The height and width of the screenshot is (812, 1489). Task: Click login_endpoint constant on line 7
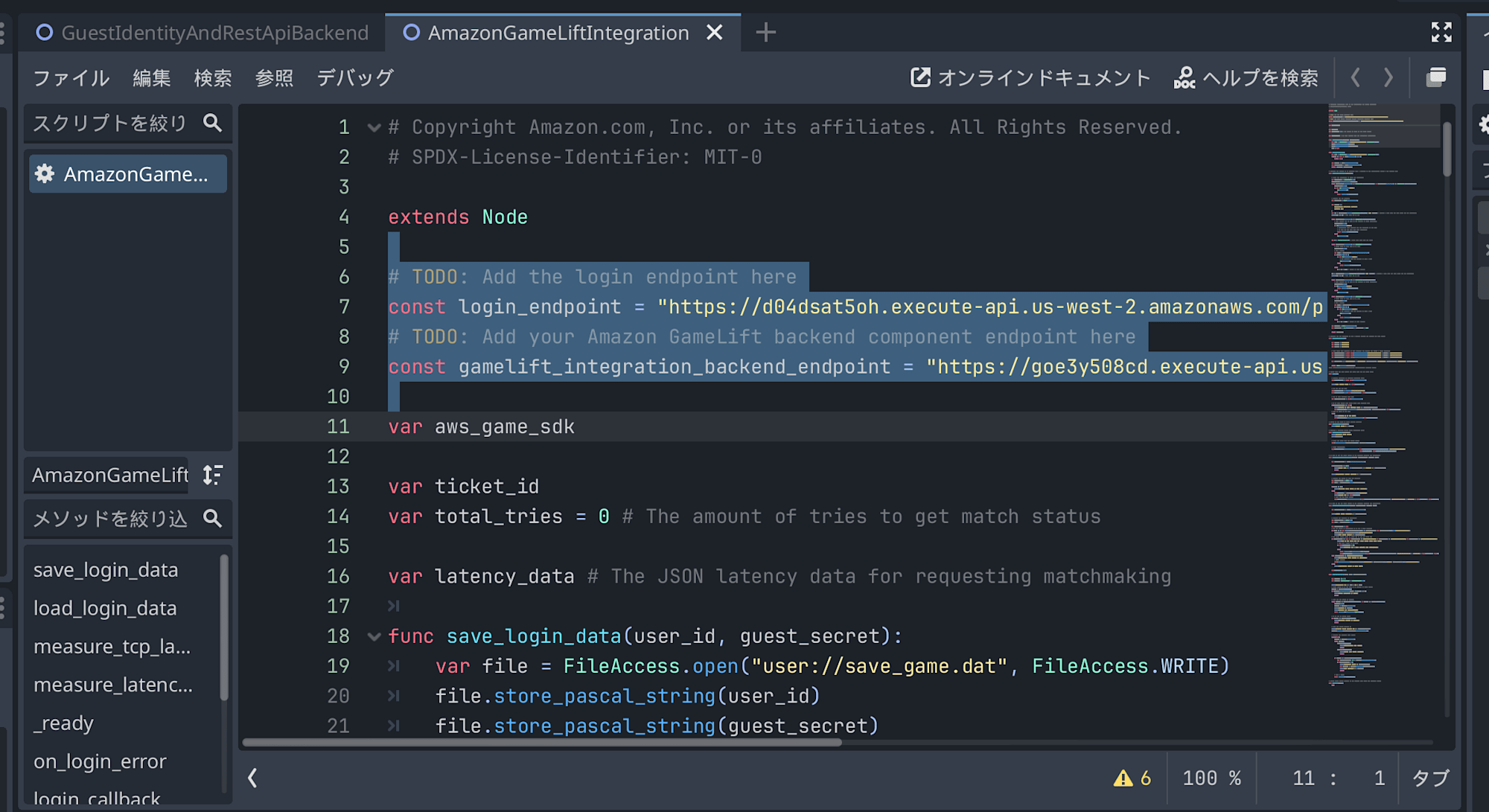pos(539,307)
